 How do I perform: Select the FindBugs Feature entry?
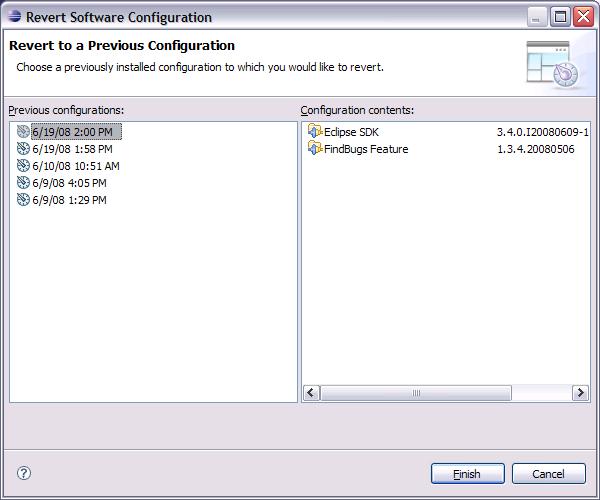366,149
